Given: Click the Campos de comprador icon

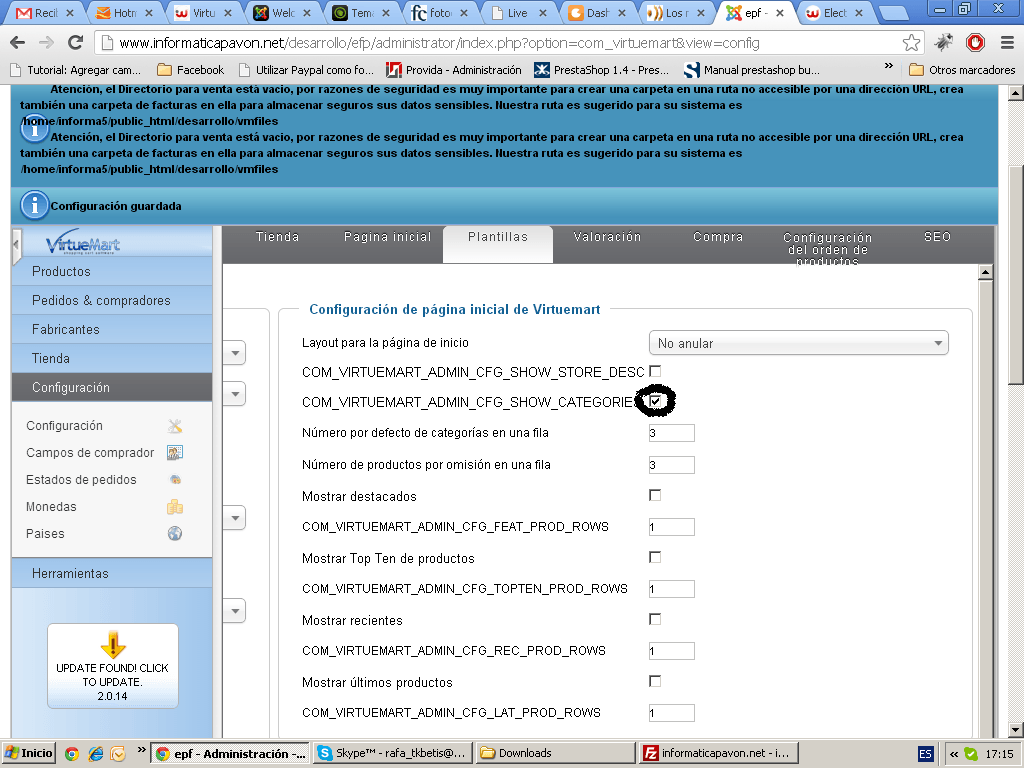Looking at the screenshot, I should tap(174, 453).
